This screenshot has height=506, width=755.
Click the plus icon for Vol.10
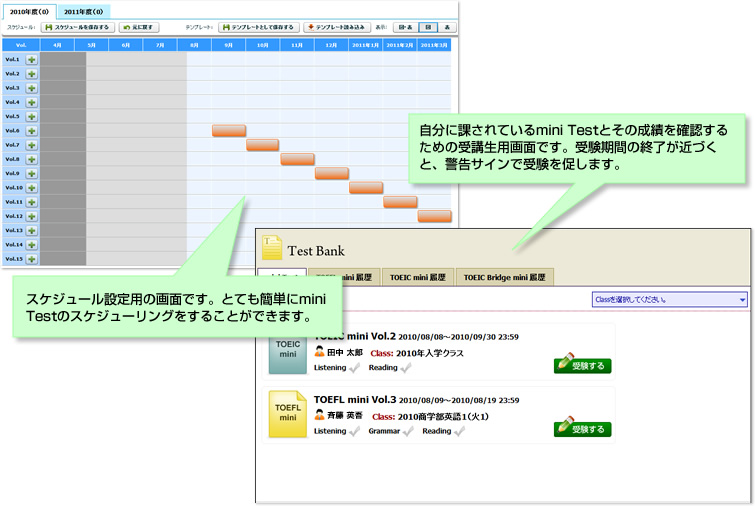coord(32,188)
